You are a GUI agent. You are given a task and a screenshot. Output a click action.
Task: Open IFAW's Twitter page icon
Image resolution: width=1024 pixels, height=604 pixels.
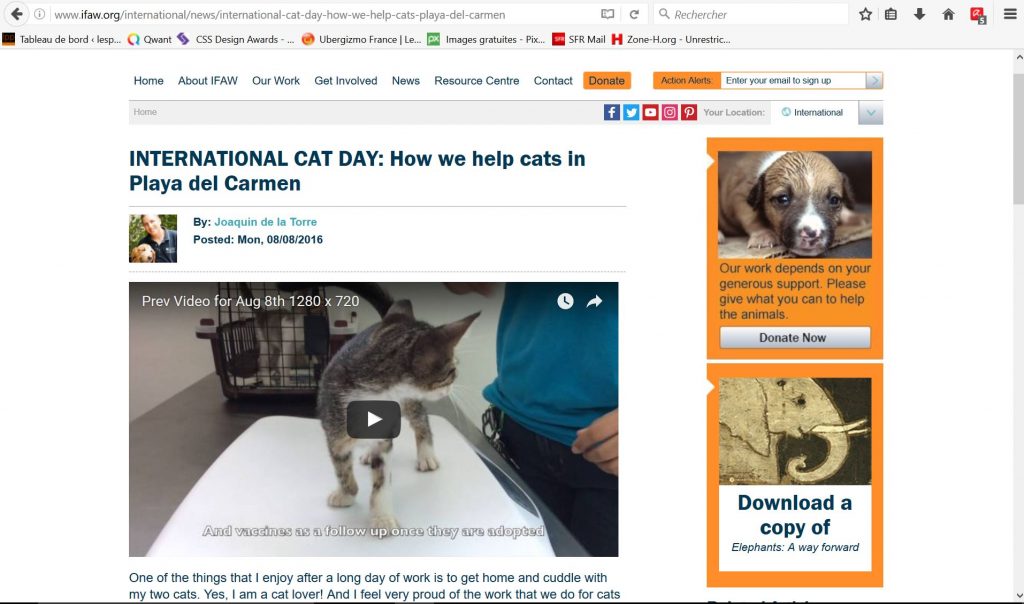631,112
